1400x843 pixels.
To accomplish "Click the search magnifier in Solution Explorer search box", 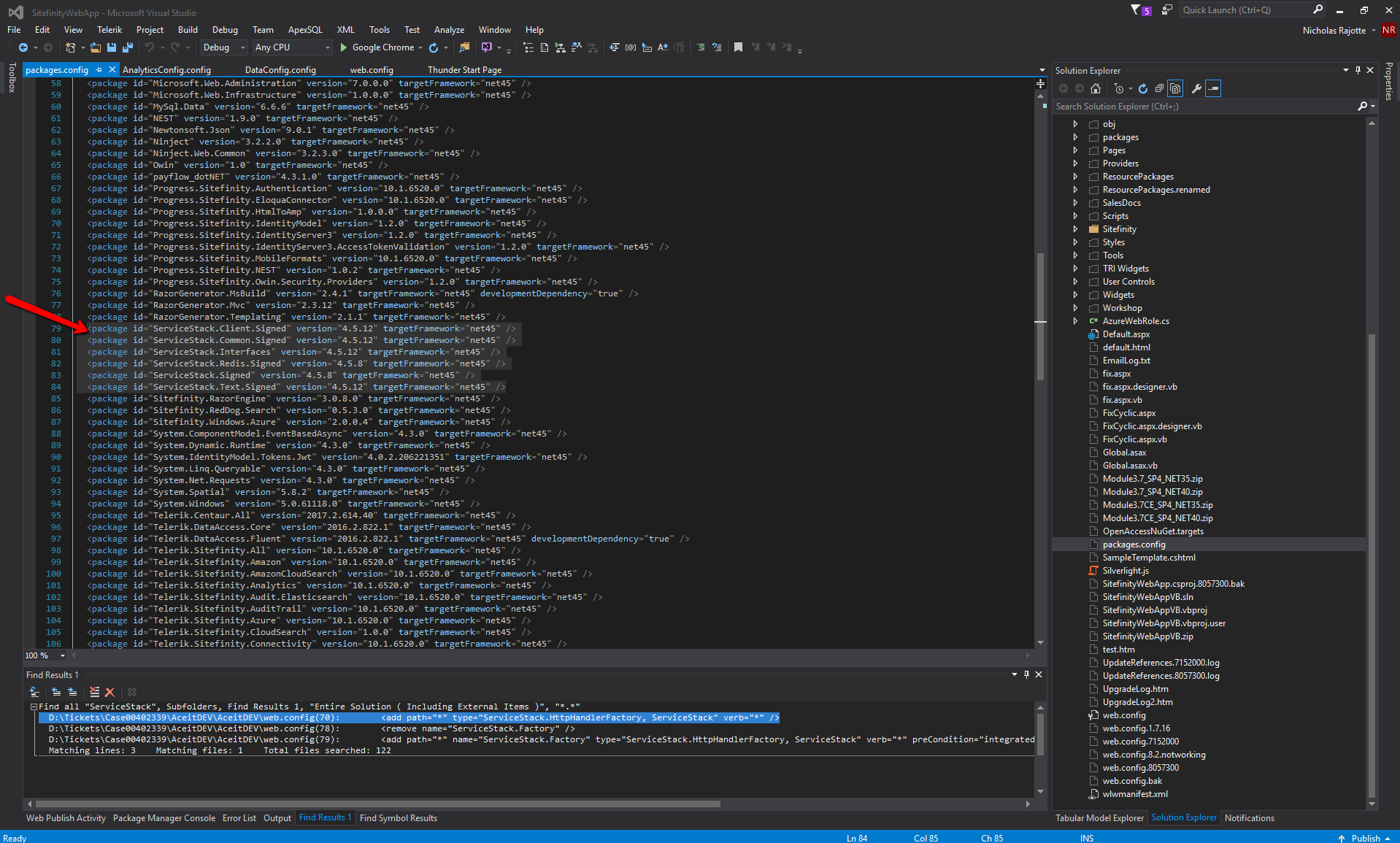I will [1362, 107].
